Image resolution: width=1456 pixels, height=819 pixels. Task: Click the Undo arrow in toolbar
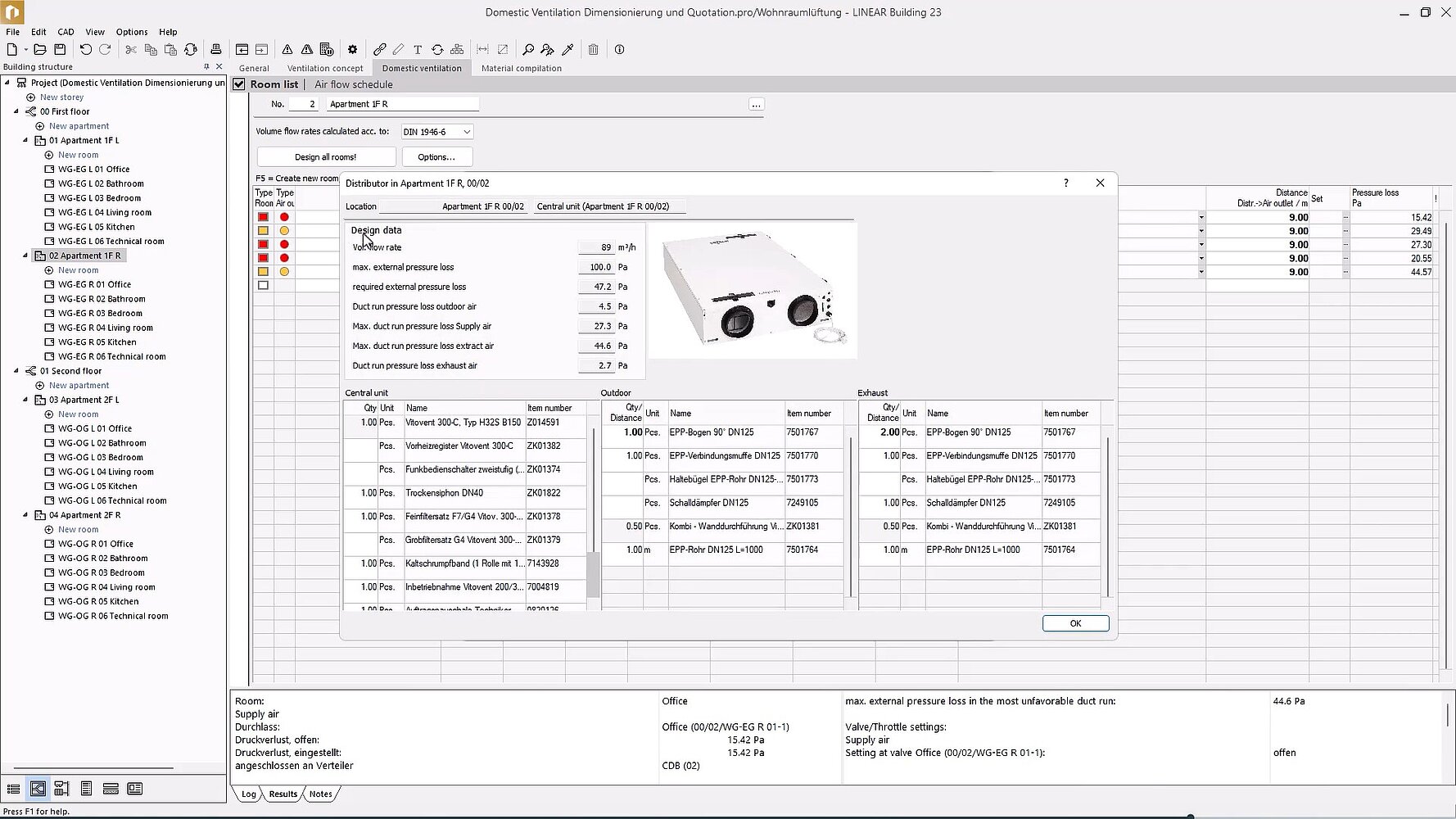85,50
